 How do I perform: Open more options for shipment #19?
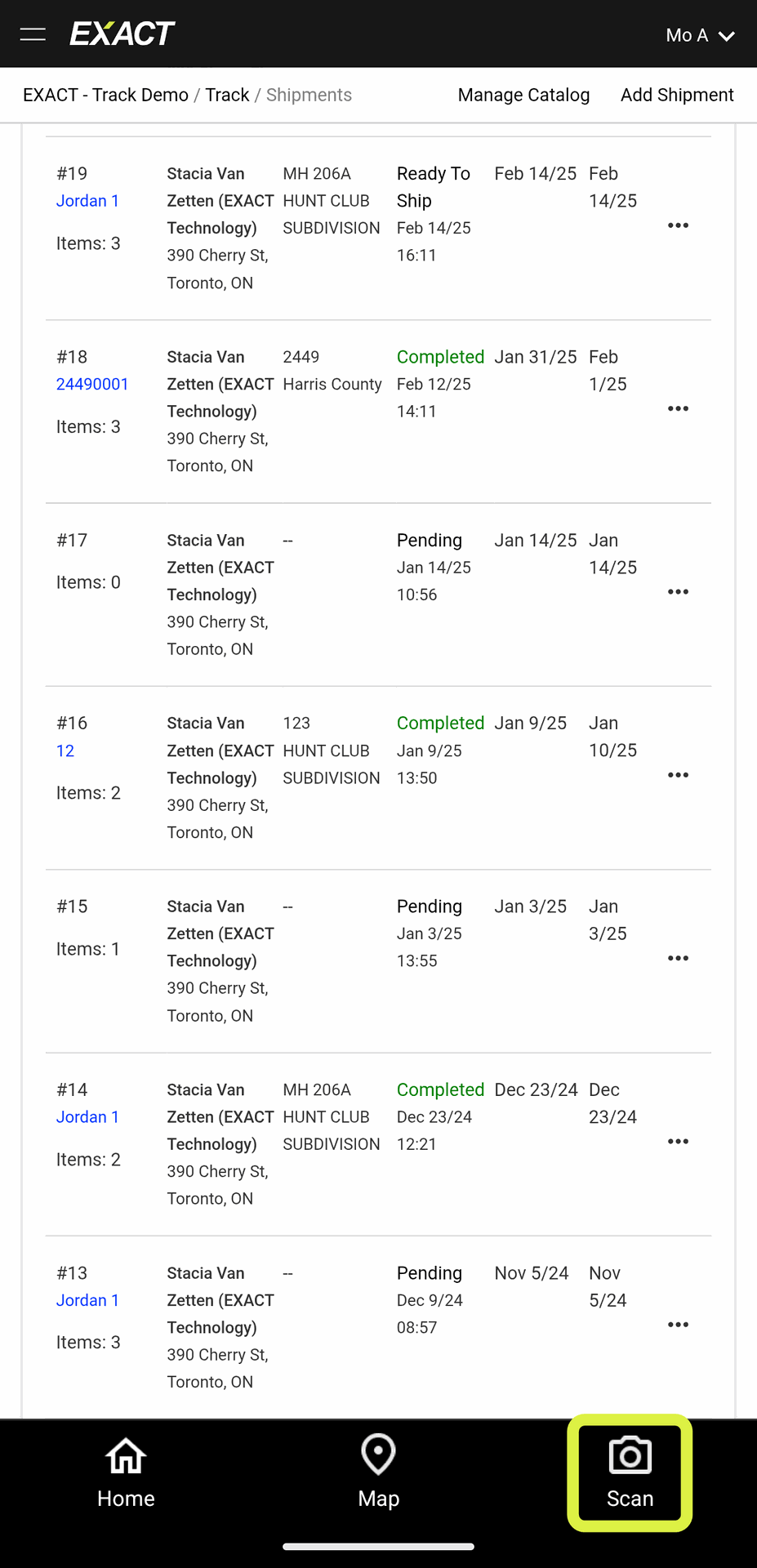[x=678, y=225]
